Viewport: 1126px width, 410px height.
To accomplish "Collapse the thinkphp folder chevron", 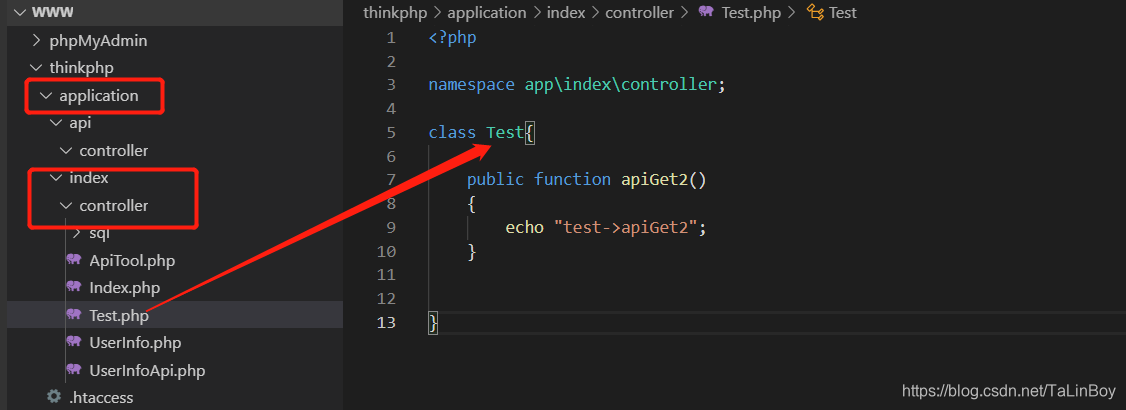I will (36, 68).
